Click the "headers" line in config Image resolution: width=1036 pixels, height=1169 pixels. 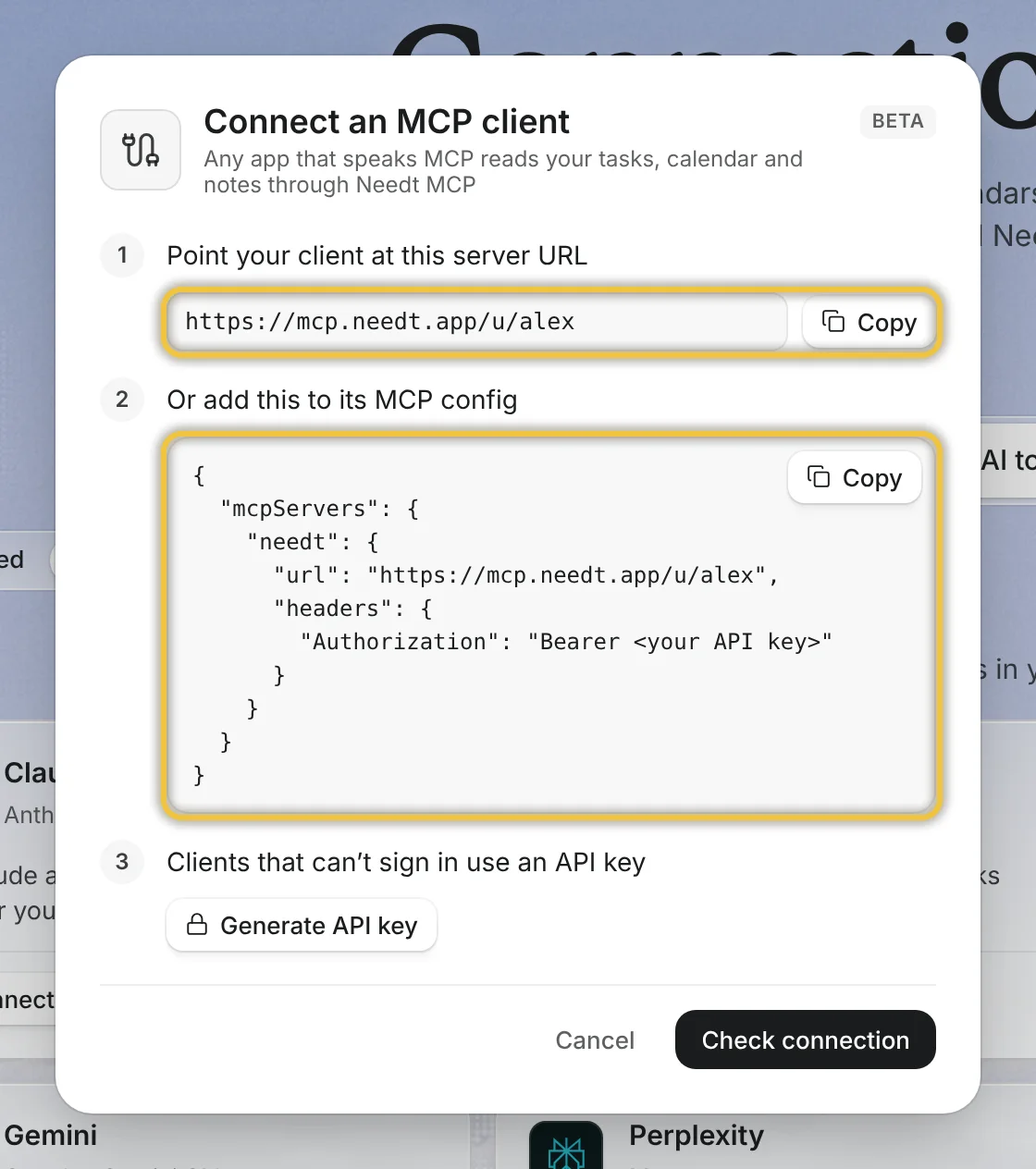tap(353, 609)
